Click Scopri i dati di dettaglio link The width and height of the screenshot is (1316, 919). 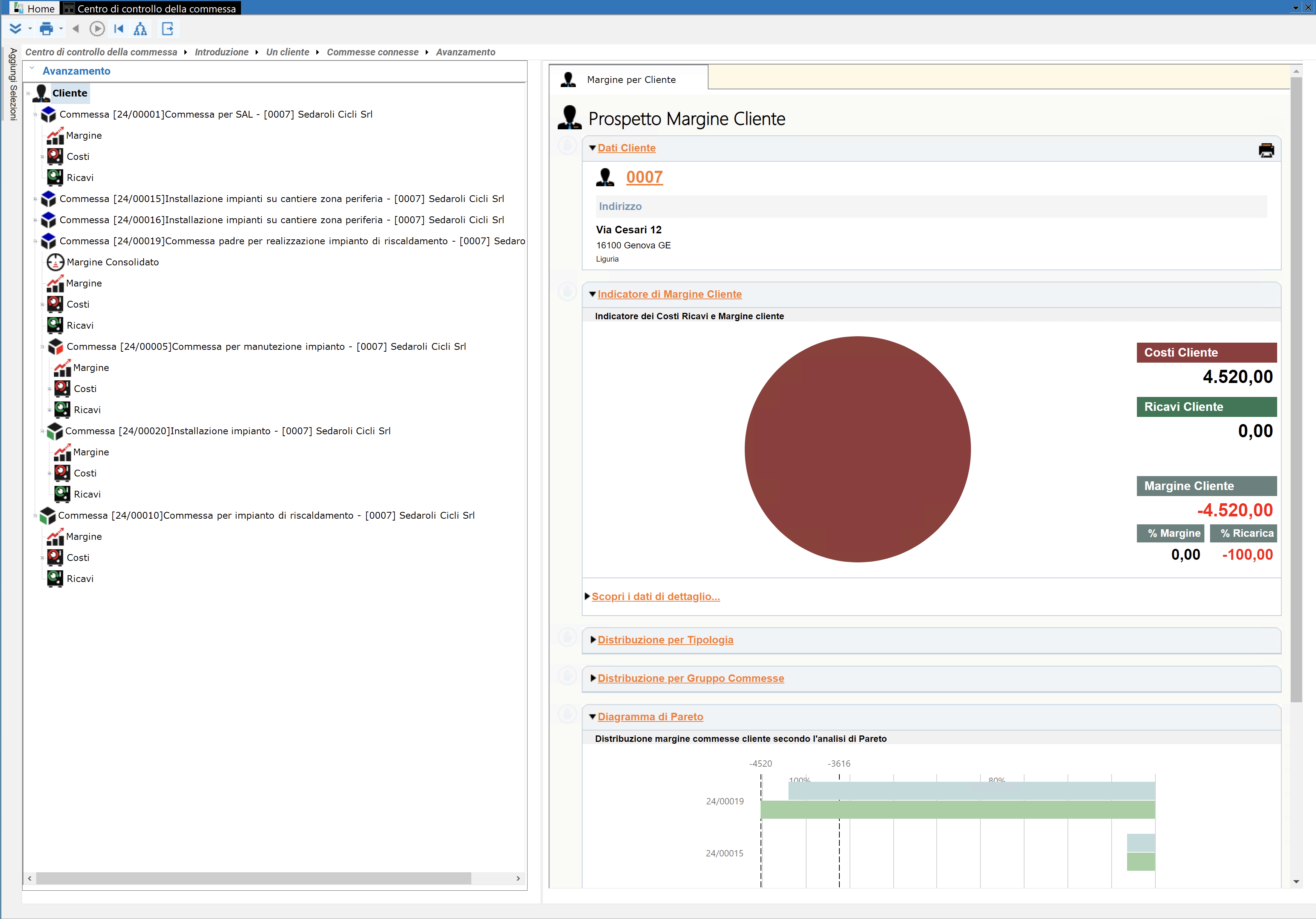click(656, 596)
